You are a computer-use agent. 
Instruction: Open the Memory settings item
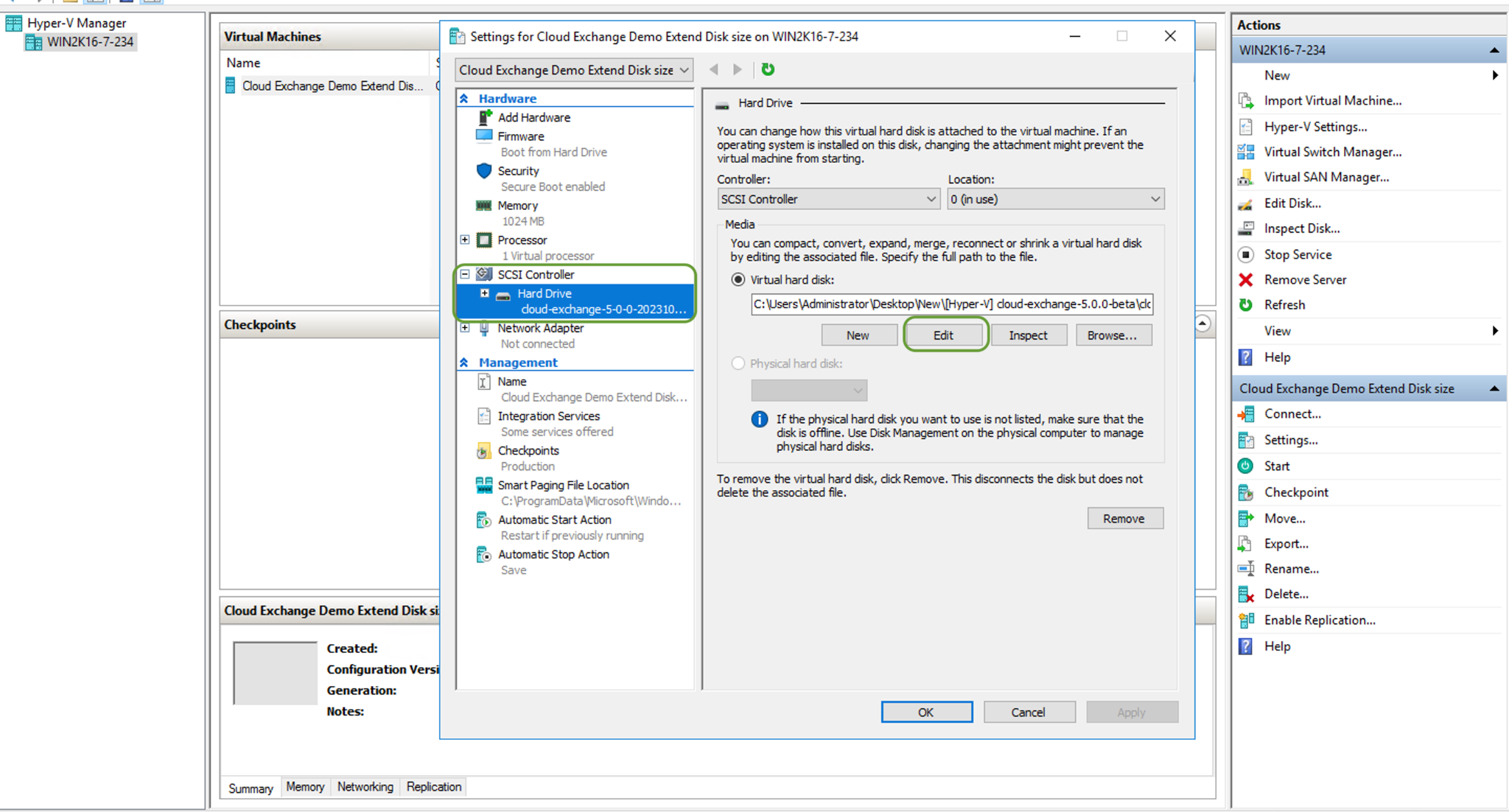tap(517, 206)
